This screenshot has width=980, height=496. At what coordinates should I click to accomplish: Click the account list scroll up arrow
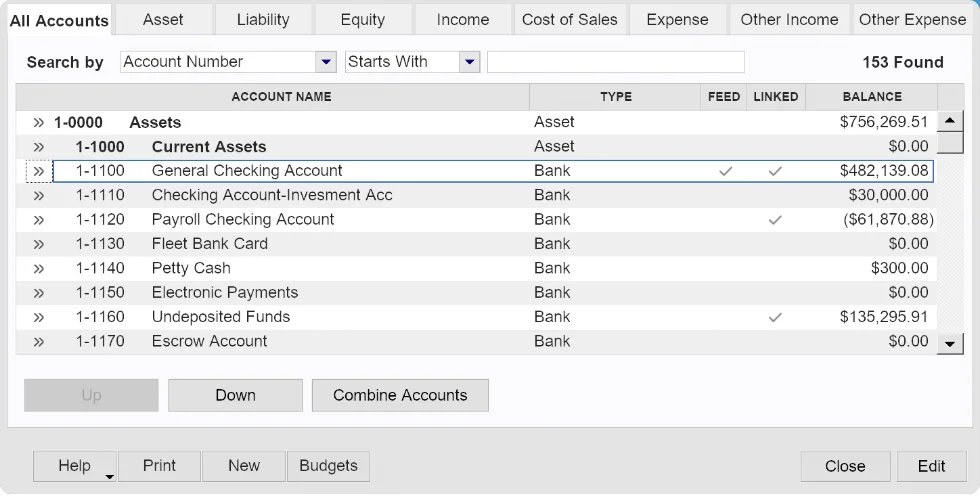(950, 121)
